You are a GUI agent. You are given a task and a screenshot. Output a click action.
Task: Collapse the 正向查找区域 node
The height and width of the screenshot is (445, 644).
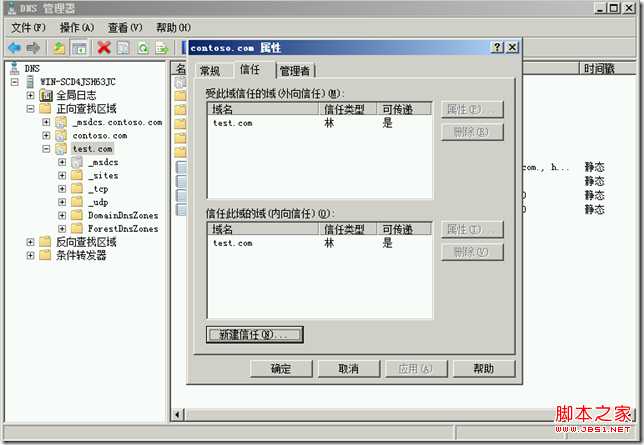click(x=30, y=109)
